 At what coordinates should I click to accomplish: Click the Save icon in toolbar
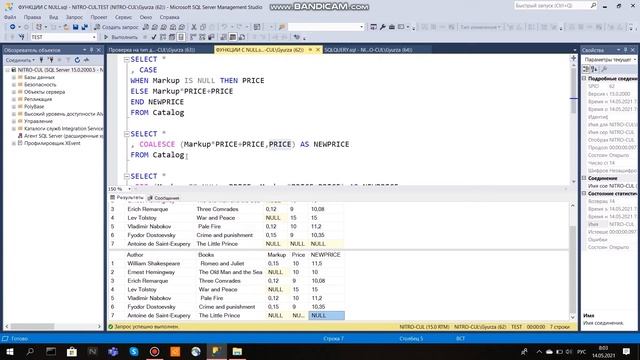coord(76,27)
